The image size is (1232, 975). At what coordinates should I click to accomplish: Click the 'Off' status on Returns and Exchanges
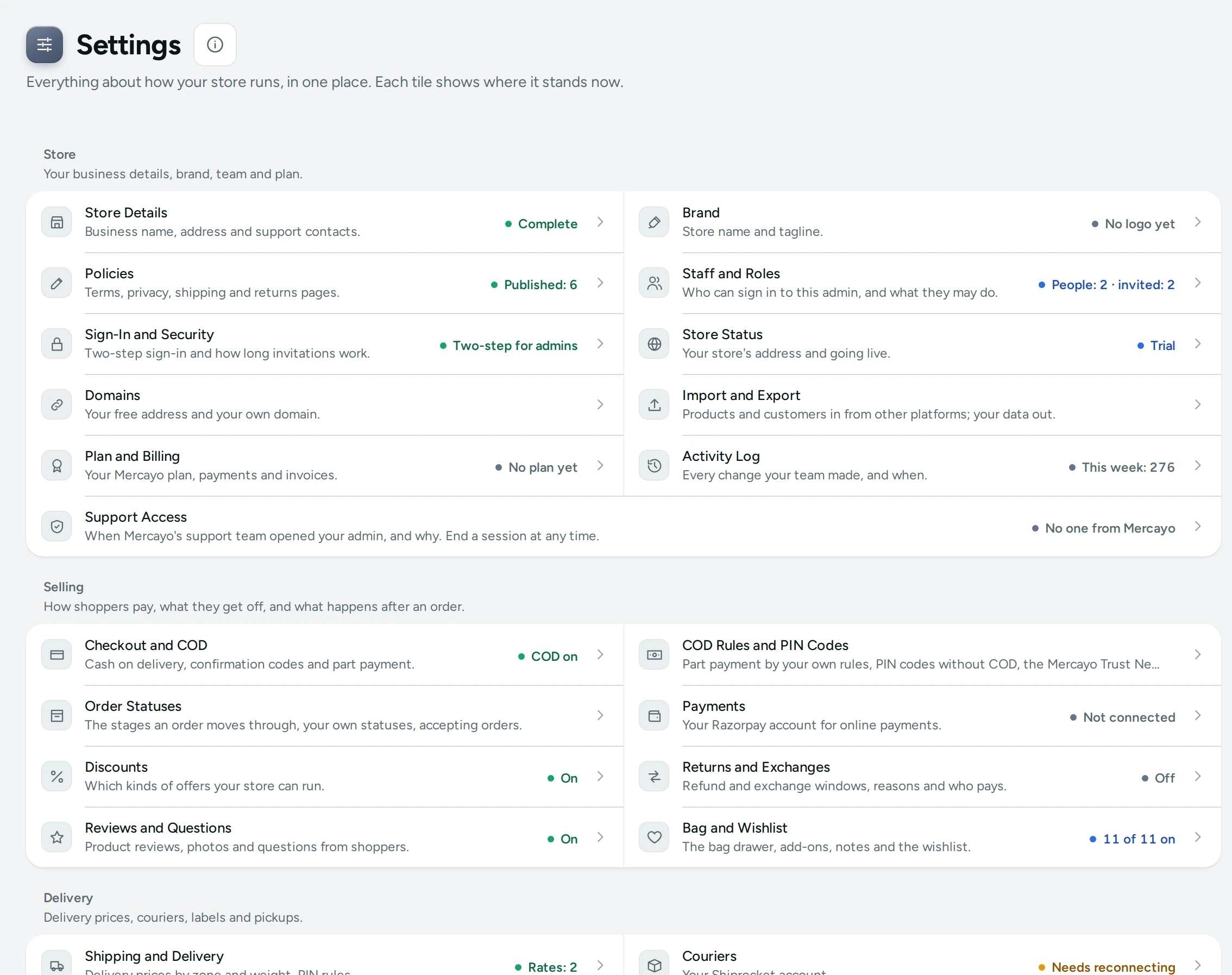(x=1158, y=778)
